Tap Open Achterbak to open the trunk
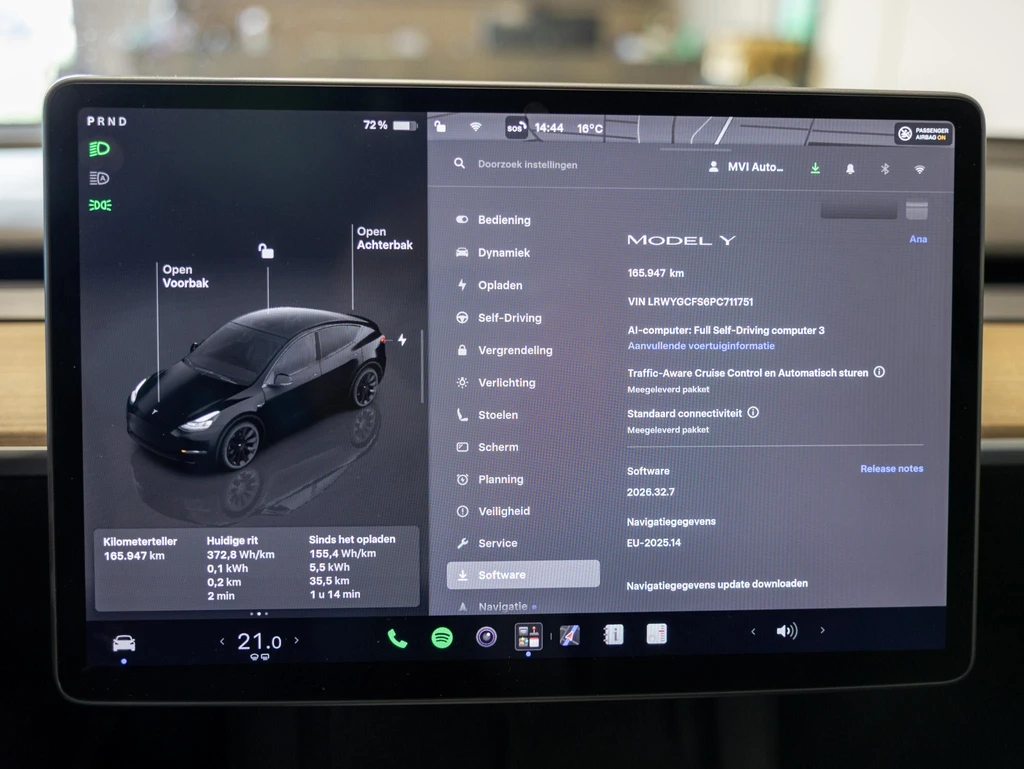Viewport: 1024px width, 769px height. (x=385, y=238)
